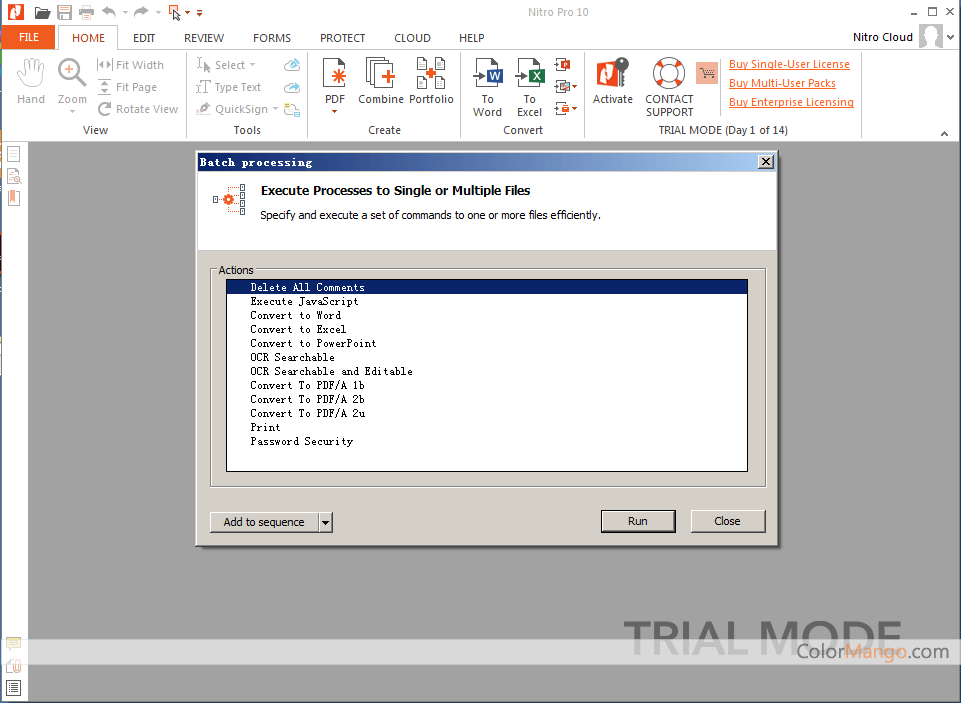The image size is (961, 703).
Task: Switch to the REVIEW ribbon tab
Action: [x=204, y=38]
